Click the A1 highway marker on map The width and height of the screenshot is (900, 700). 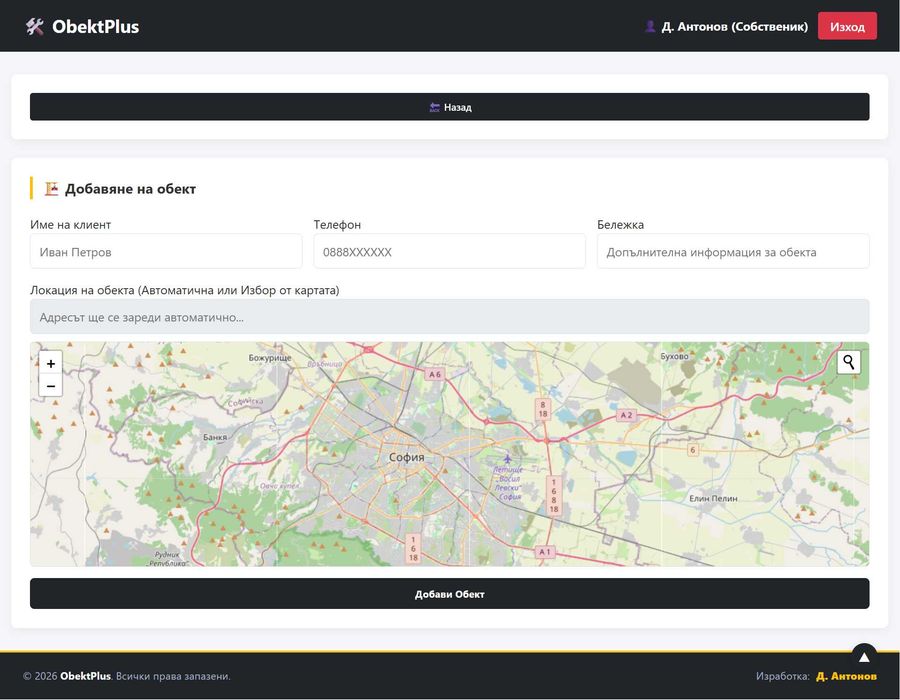pyautogui.click(x=545, y=552)
